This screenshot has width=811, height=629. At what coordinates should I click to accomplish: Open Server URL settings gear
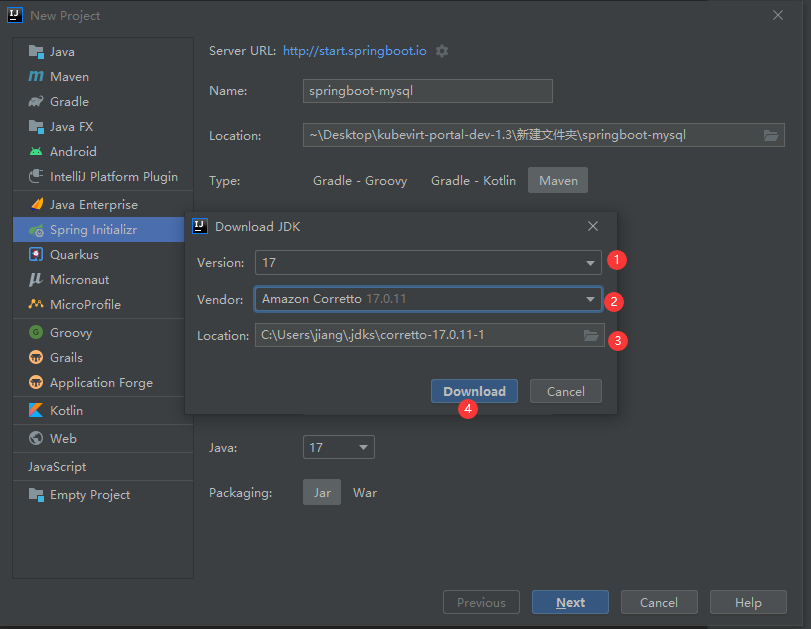point(442,51)
